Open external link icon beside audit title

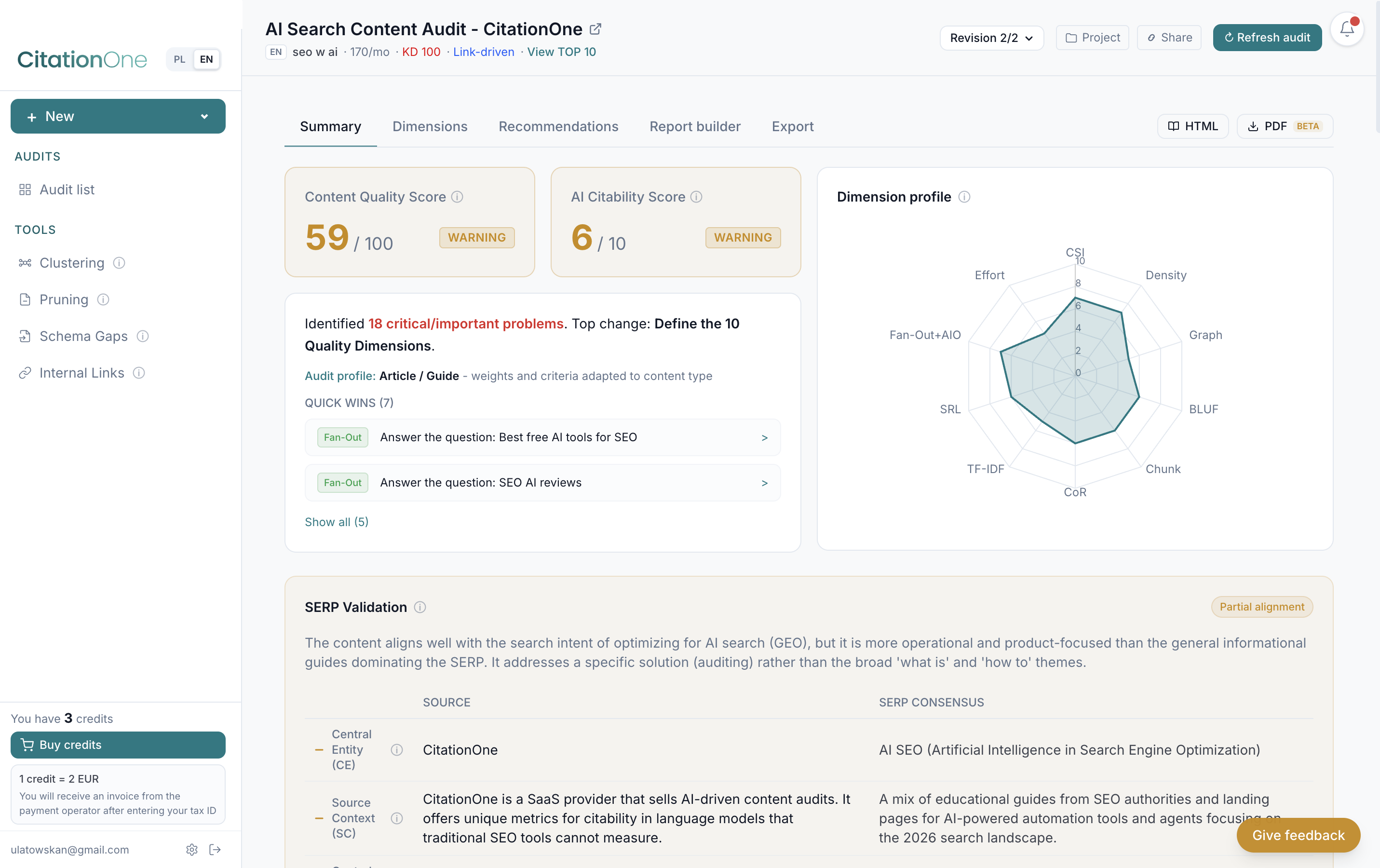[x=595, y=28]
